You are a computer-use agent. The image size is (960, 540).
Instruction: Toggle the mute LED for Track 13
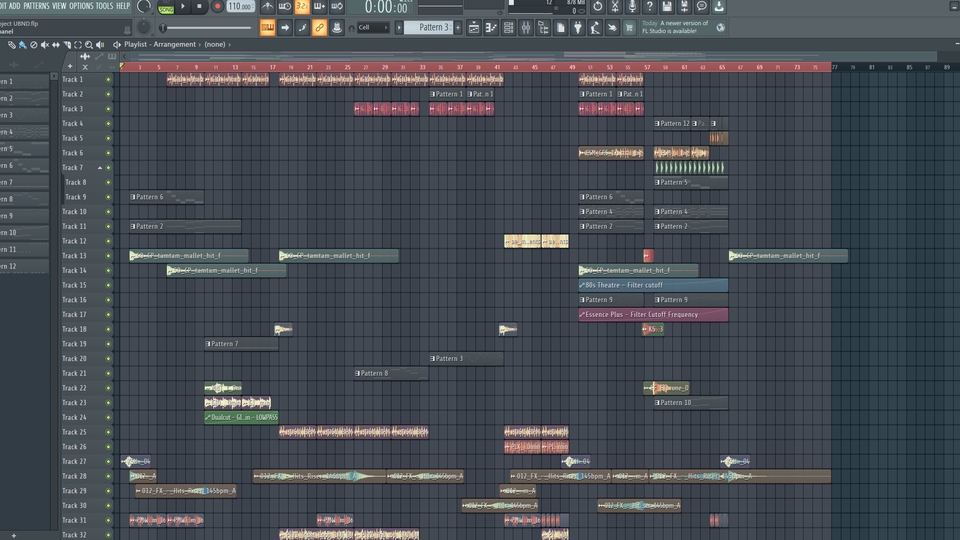(x=109, y=256)
